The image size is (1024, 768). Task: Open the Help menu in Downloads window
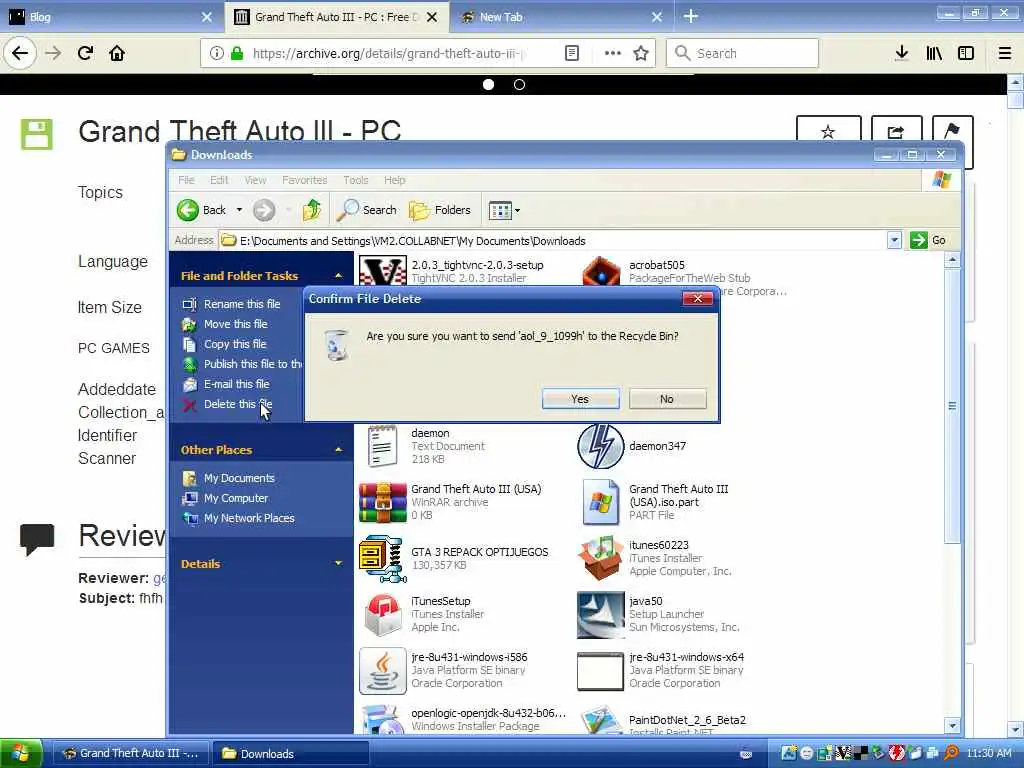(x=394, y=180)
